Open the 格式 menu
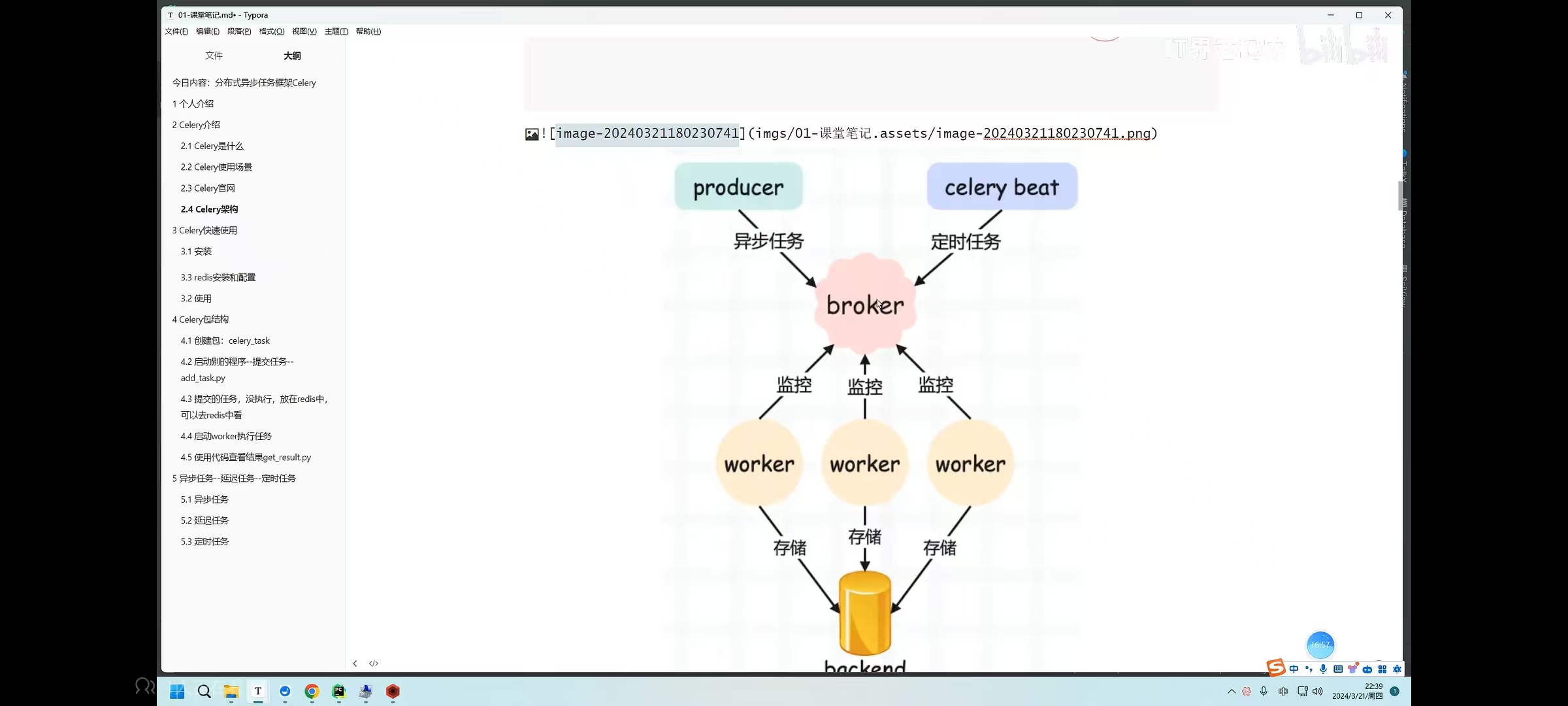 (271, 31)
